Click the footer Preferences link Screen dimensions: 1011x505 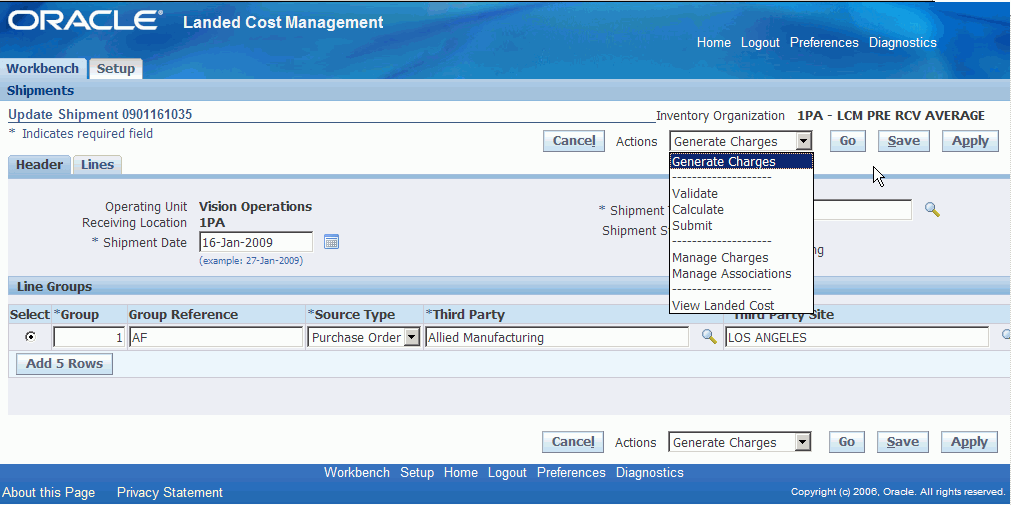tap(571, 473)
